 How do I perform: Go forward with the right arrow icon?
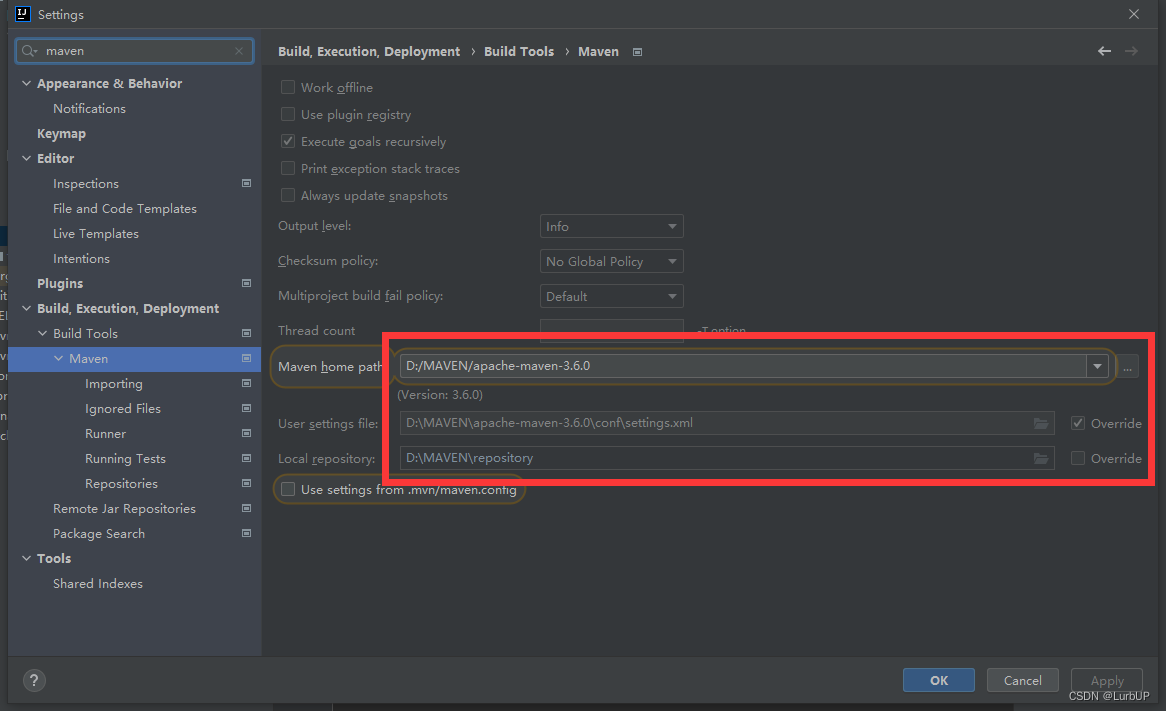coord(1131,51)
